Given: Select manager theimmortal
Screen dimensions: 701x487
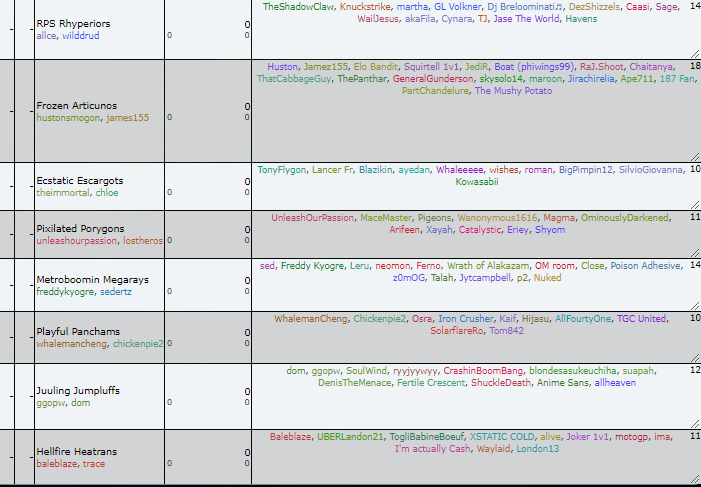Looking at the screenshot, I should (63, 193).
